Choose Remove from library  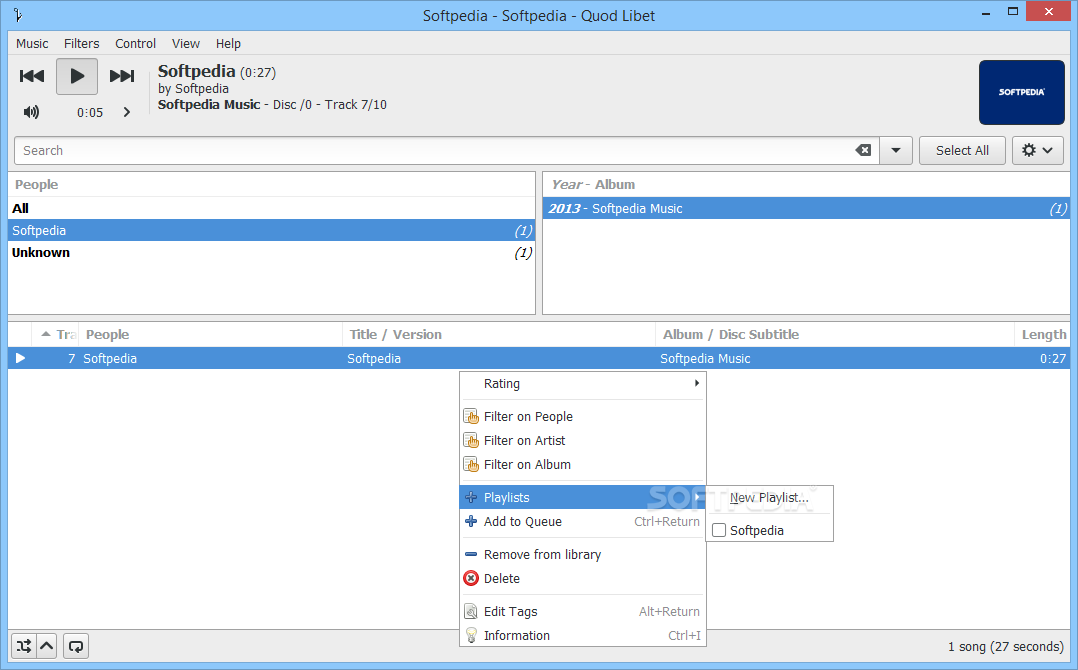click(x=582, y=555)
